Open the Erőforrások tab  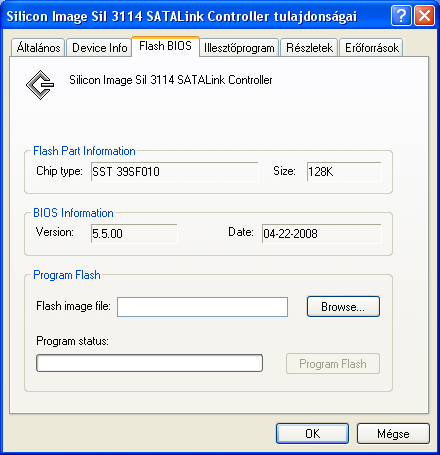coord(372,48)
